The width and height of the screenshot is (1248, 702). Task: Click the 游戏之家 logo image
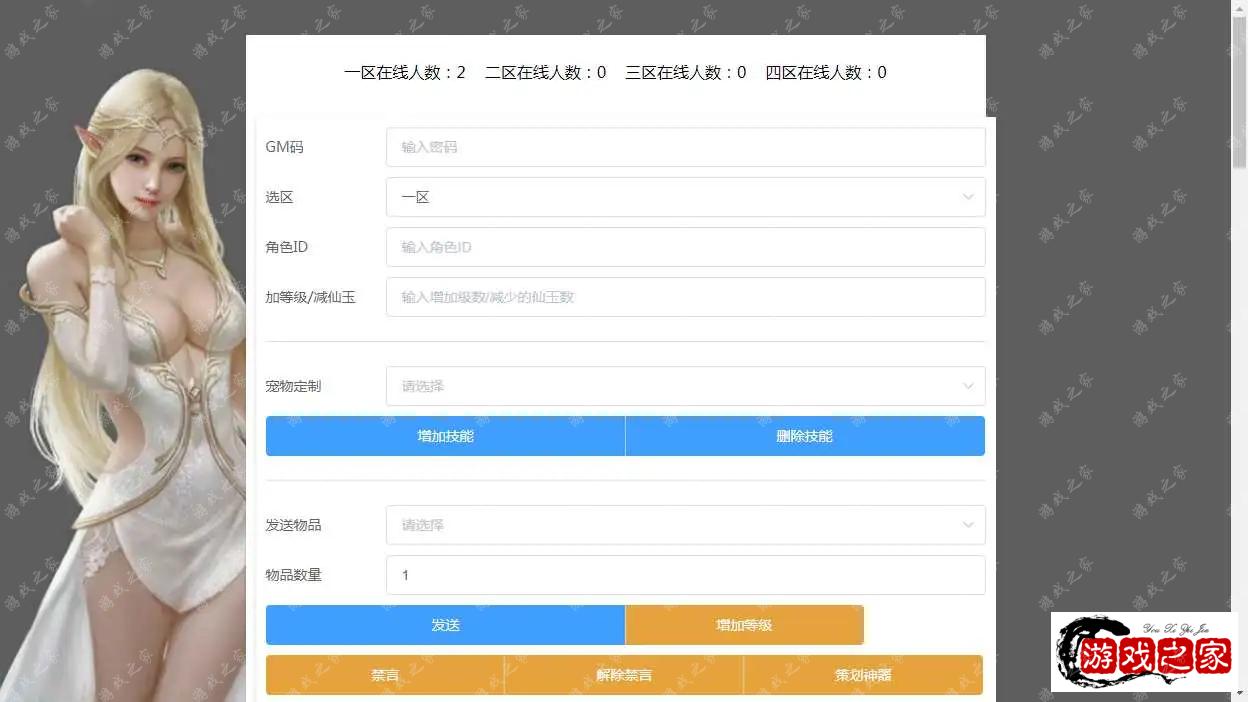pyautogui.click(x=1144, y=652)
